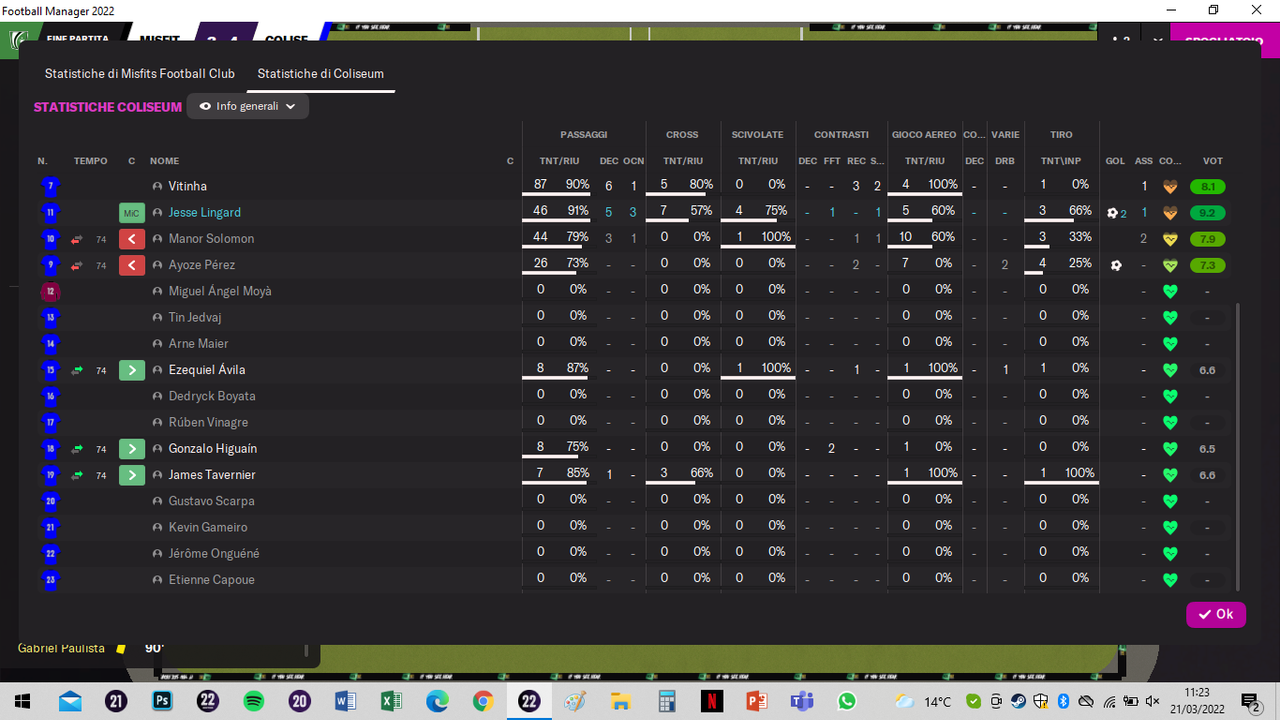Click the red substituted-off arrow for Ayoze Pérez
Screen dimensions: 1280x720
pyautogui.click(x=132, y=265)
